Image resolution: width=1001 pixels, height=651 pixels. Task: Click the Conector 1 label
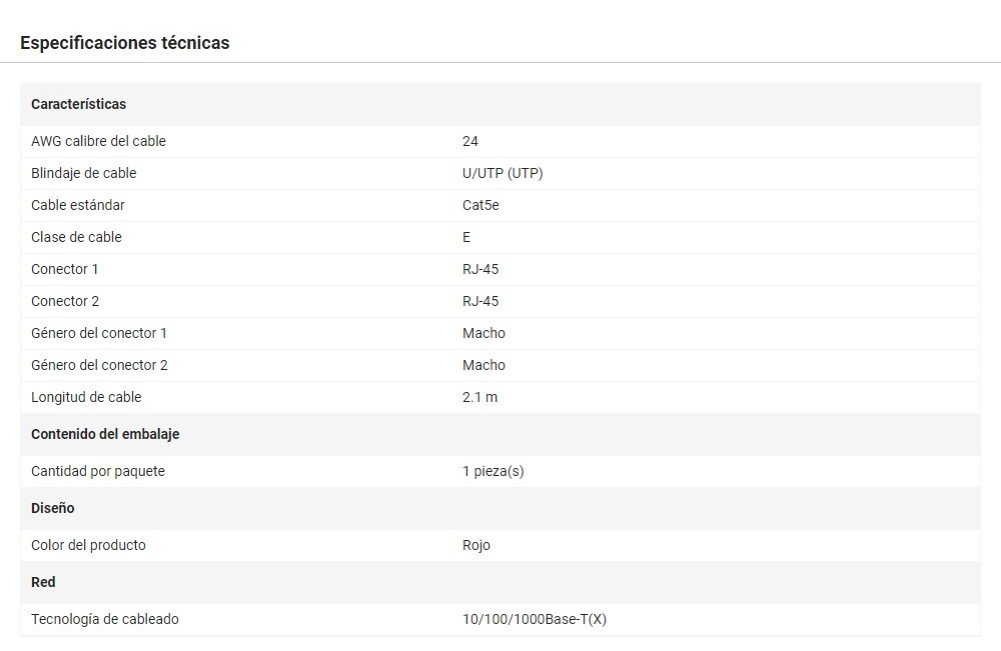pos(65,269)
